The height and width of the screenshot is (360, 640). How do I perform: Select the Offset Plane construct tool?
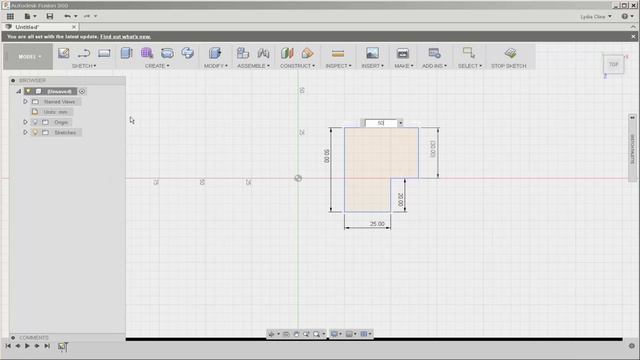point(287,53)
